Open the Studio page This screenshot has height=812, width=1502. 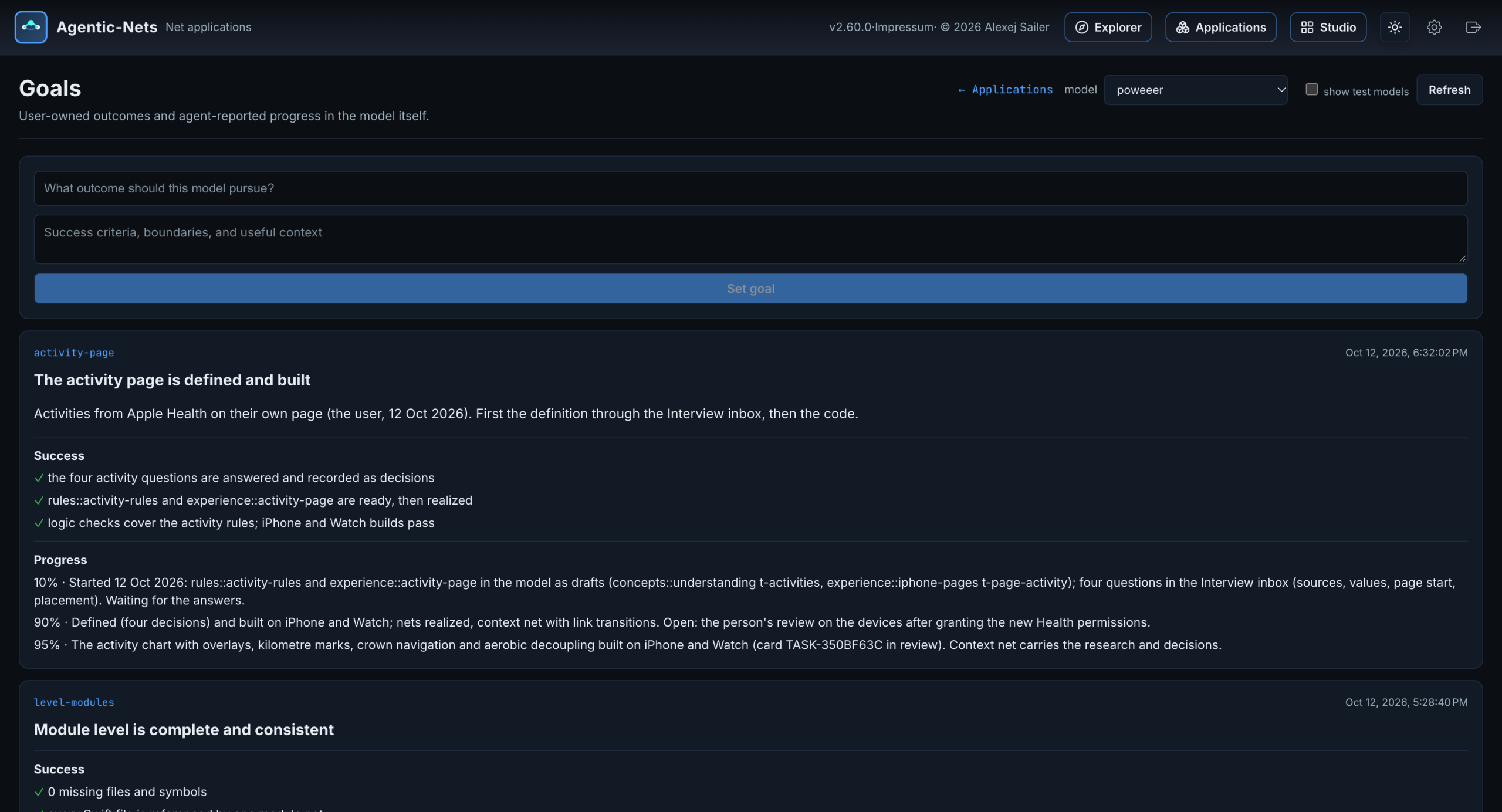click(1328, 27)
